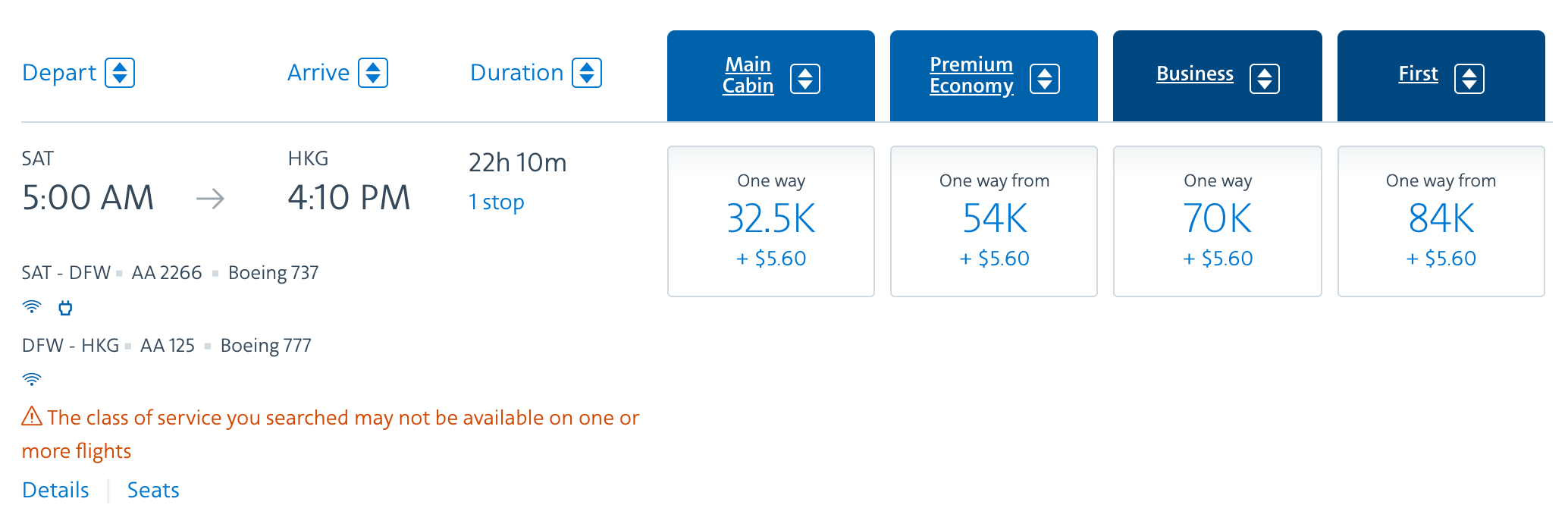Click Business column sort arrows icon
This screenshot has height=508, width=1568.
click(x=1265, y=79)
